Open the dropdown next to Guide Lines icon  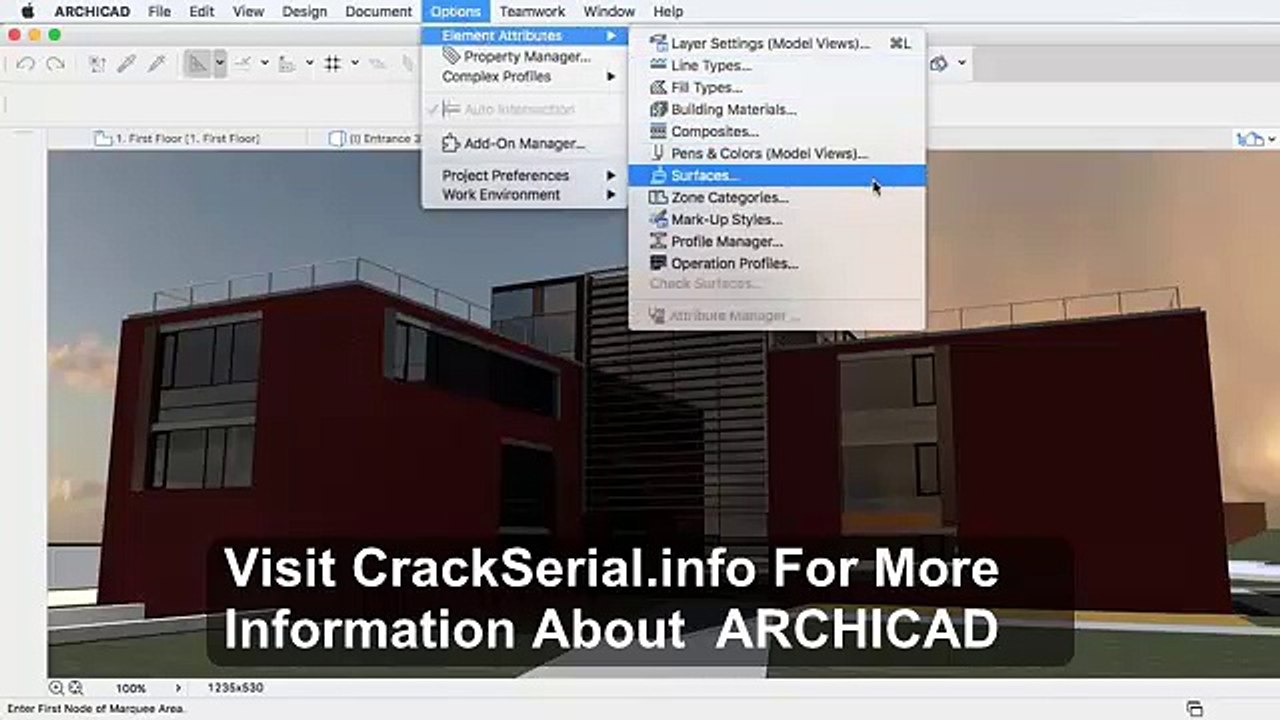click(x=220, y=63)
